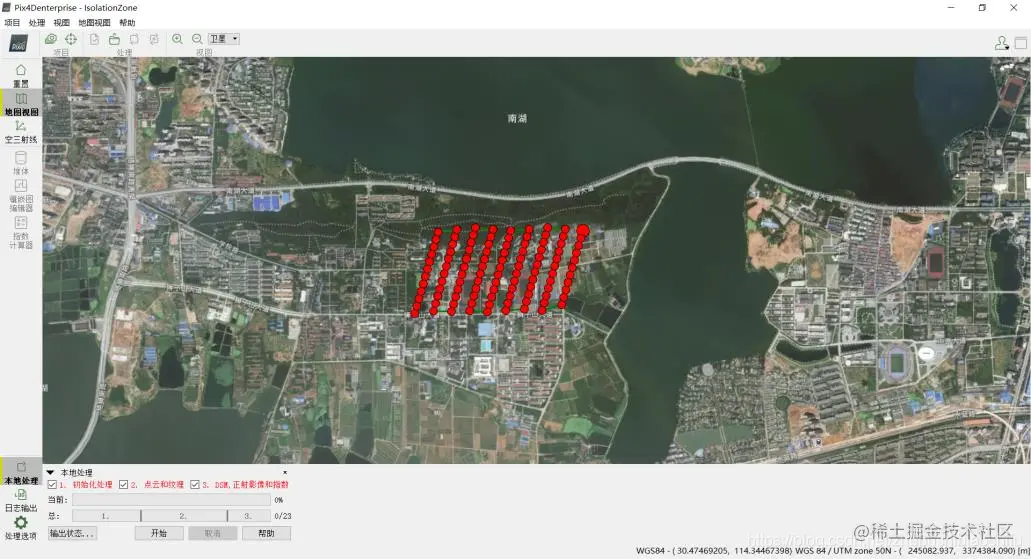
Task: Close the 本地处理 panel
Action: 285,472
